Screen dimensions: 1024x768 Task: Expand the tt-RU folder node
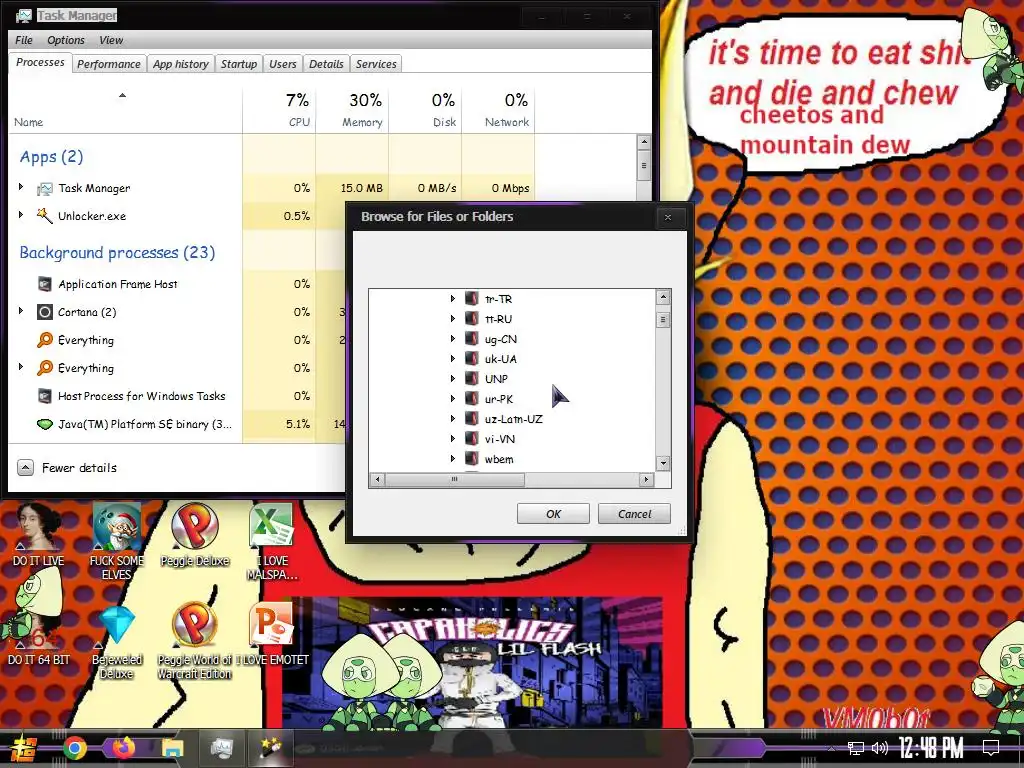click(453, 319)
